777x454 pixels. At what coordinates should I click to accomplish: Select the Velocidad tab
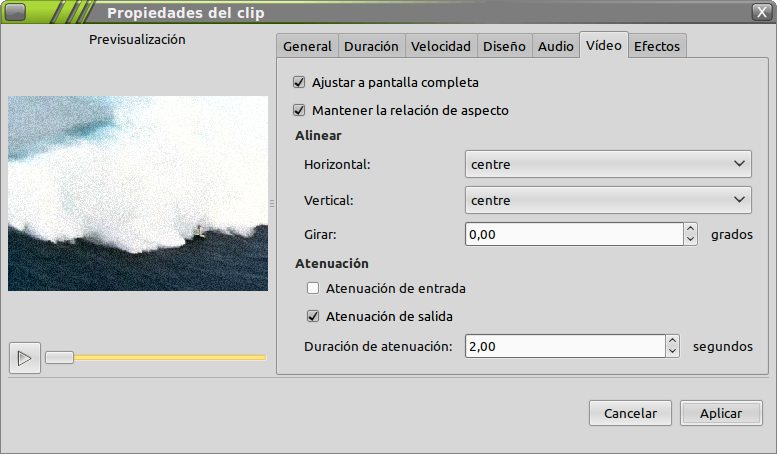pyautogui.click(x=441, y=46)
